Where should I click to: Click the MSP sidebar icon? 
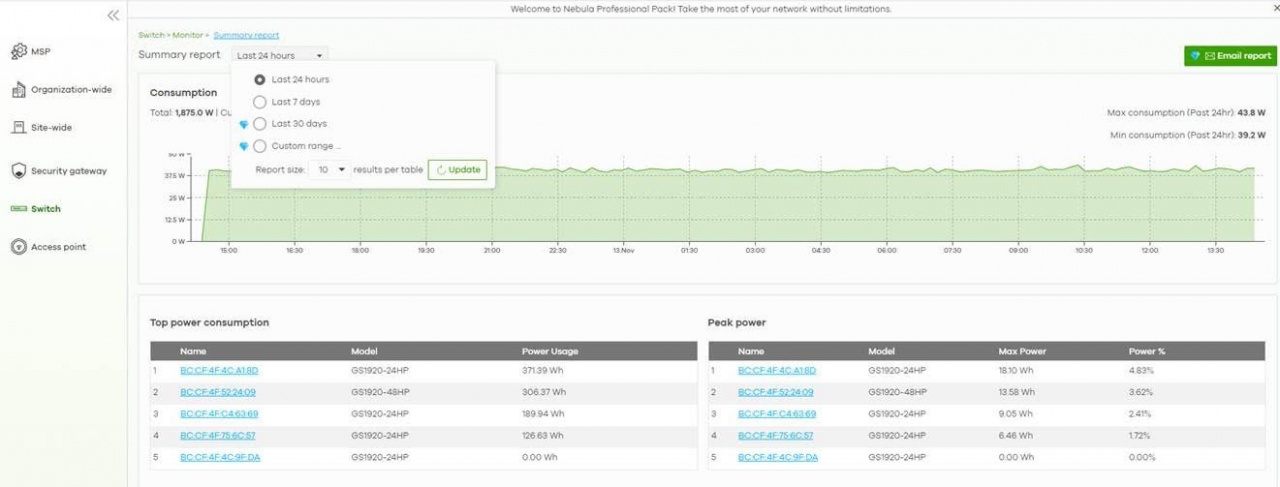tap(18, 51)
